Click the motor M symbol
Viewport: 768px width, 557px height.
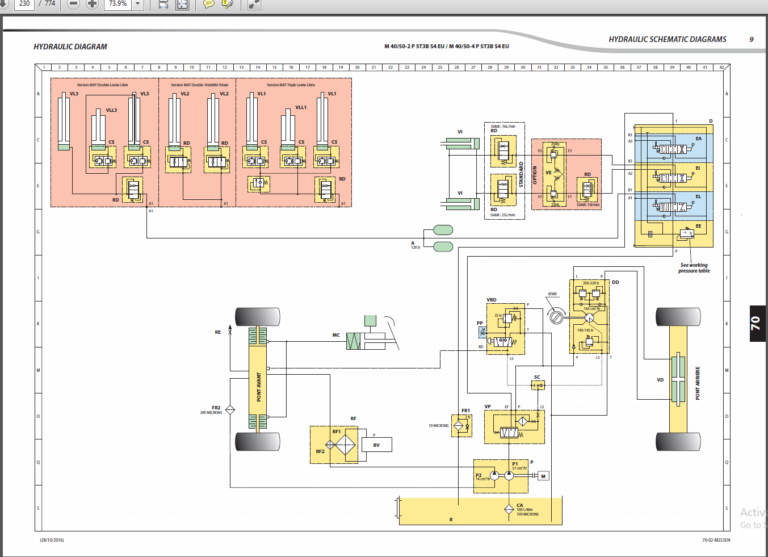tap(544, 476)
